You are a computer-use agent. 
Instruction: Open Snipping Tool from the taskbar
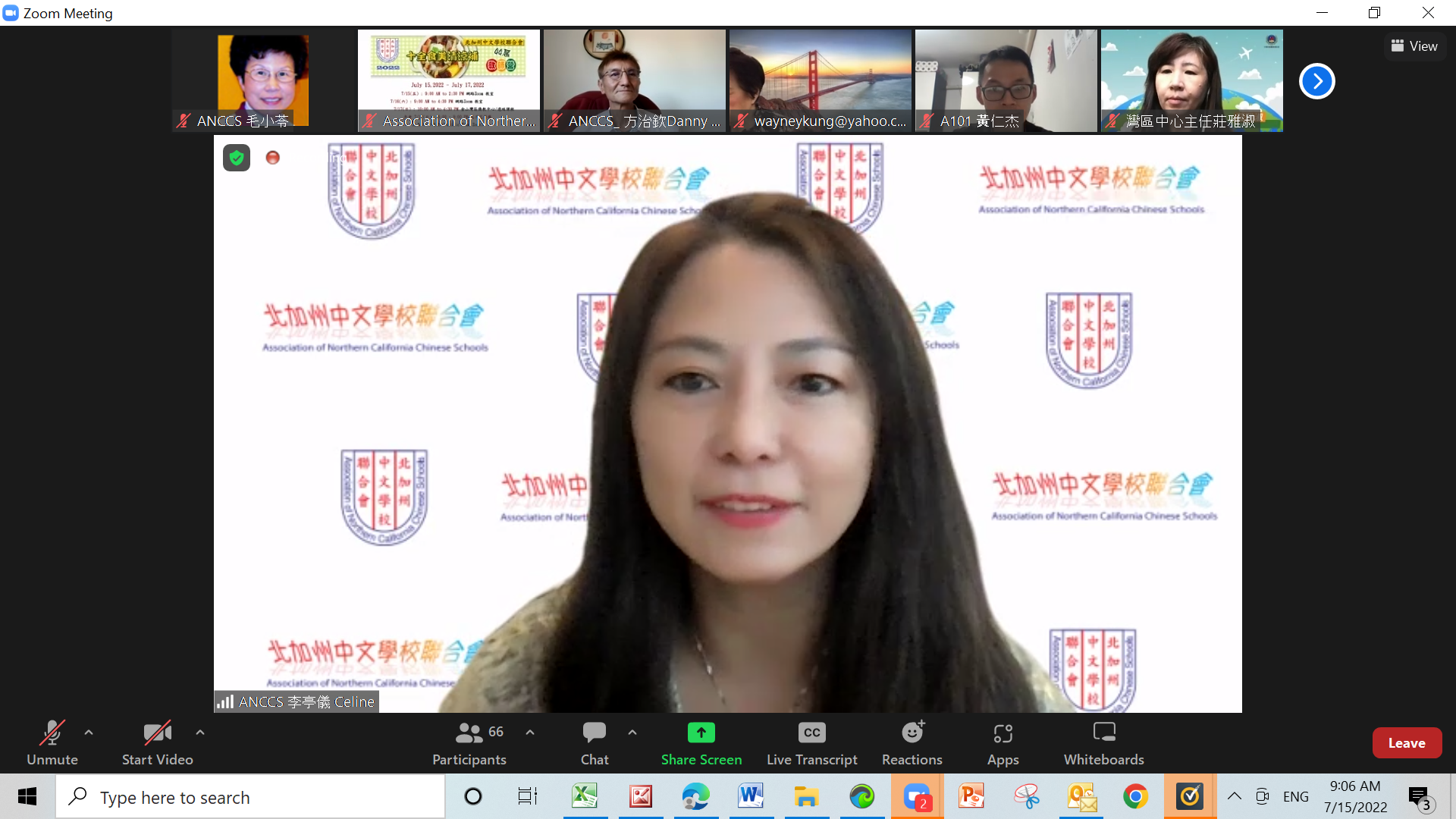point(1027,796)
